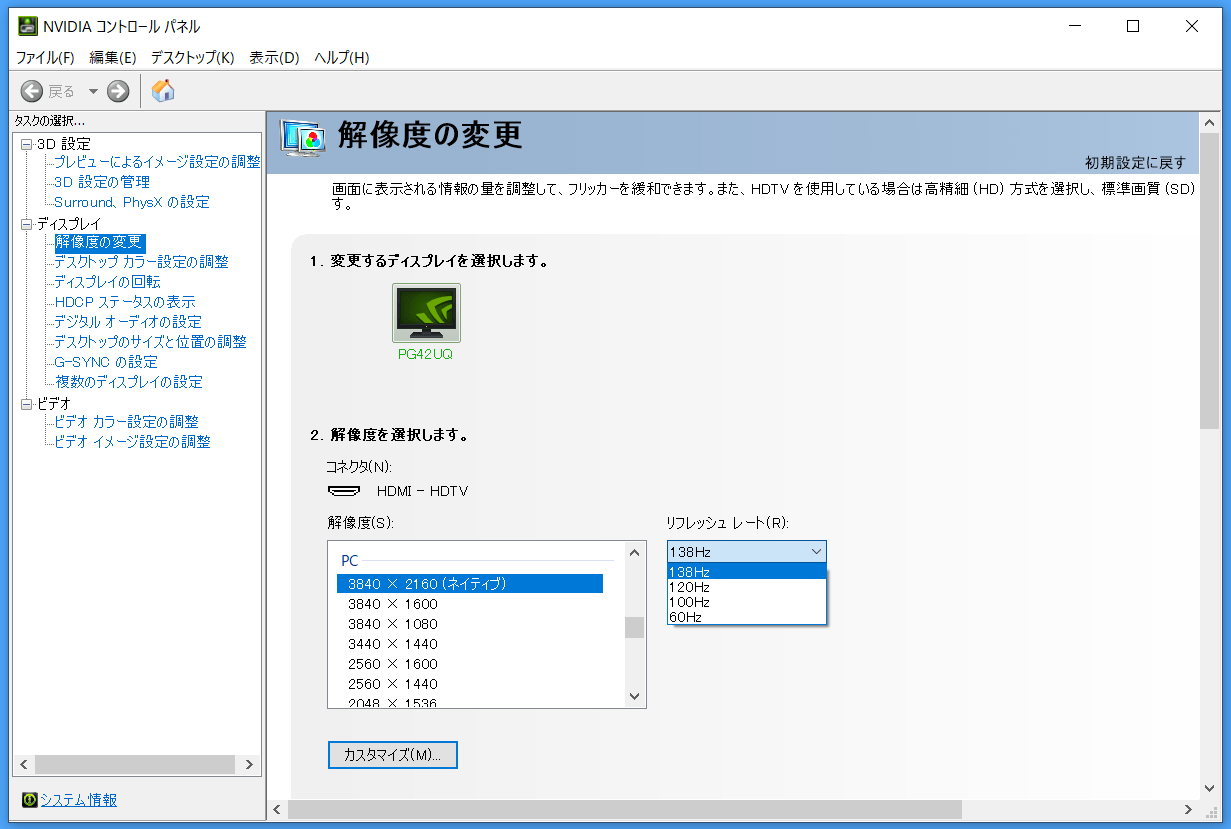Collapse the ディスプレイ tree node
The height and width of the screenshot is (829, 1231).
[26, 224]
